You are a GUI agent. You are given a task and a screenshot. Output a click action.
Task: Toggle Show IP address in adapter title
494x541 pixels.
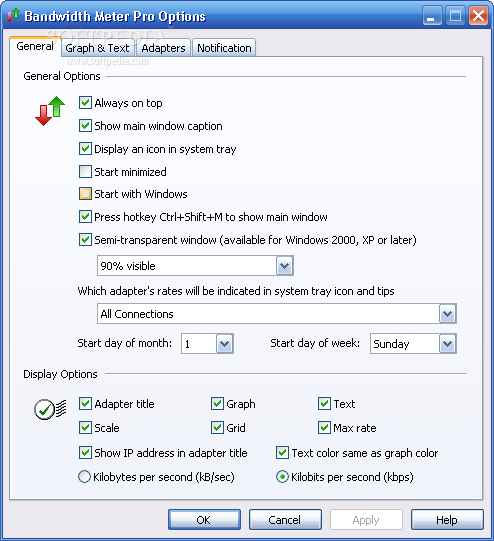pos(85,453)
